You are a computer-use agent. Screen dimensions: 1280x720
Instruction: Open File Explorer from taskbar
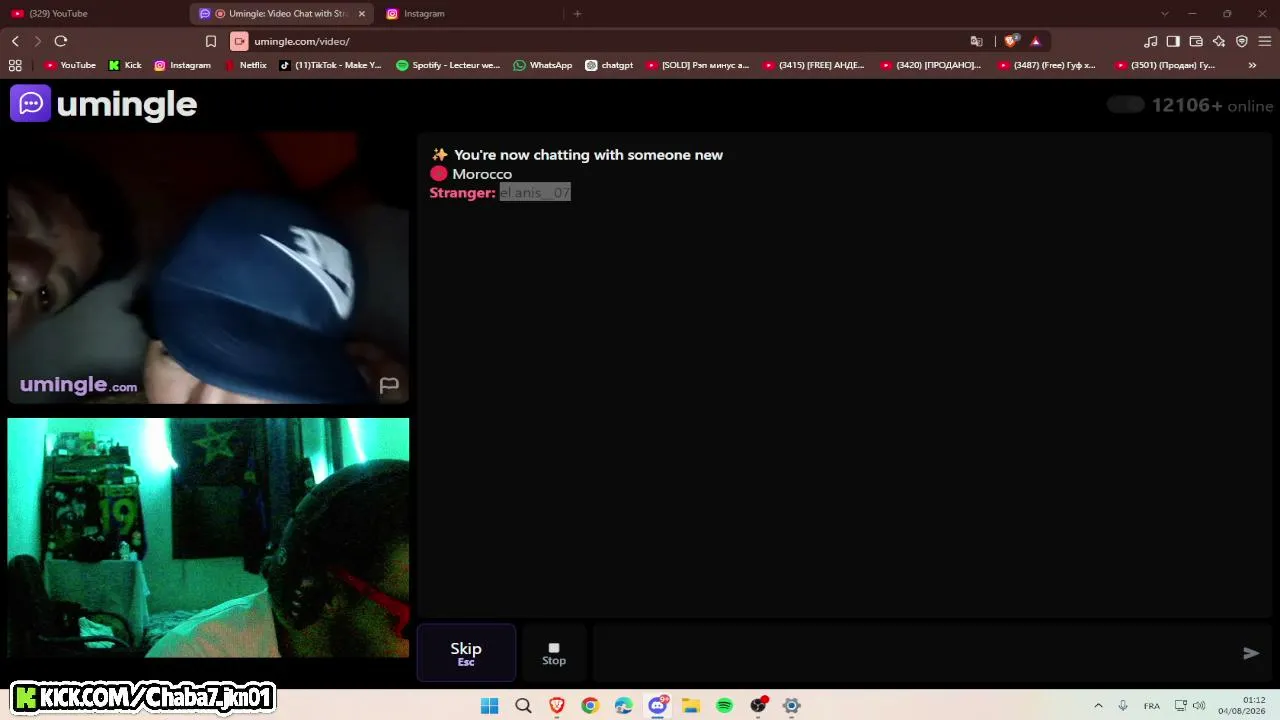point(691,706)
